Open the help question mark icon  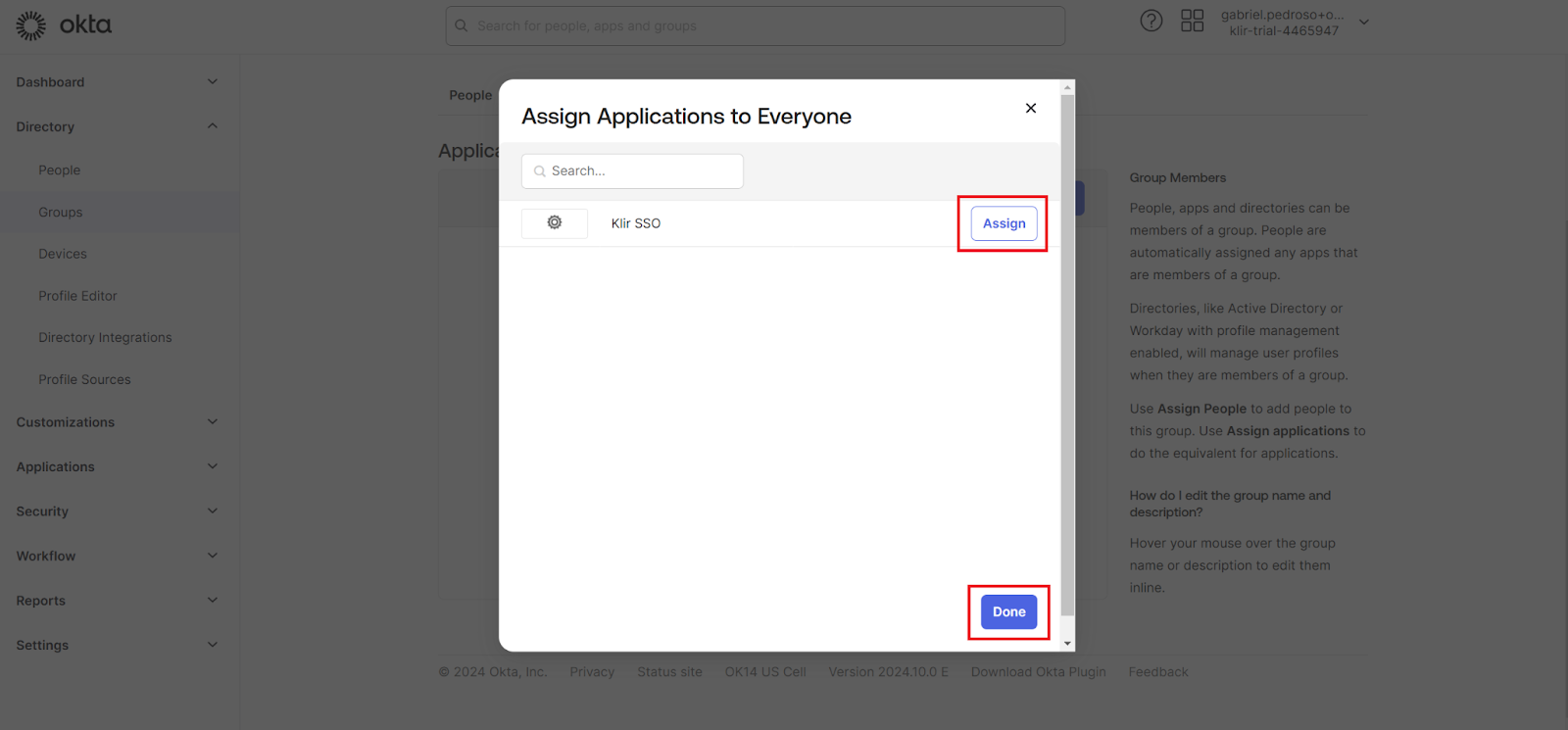(1151, 21)
